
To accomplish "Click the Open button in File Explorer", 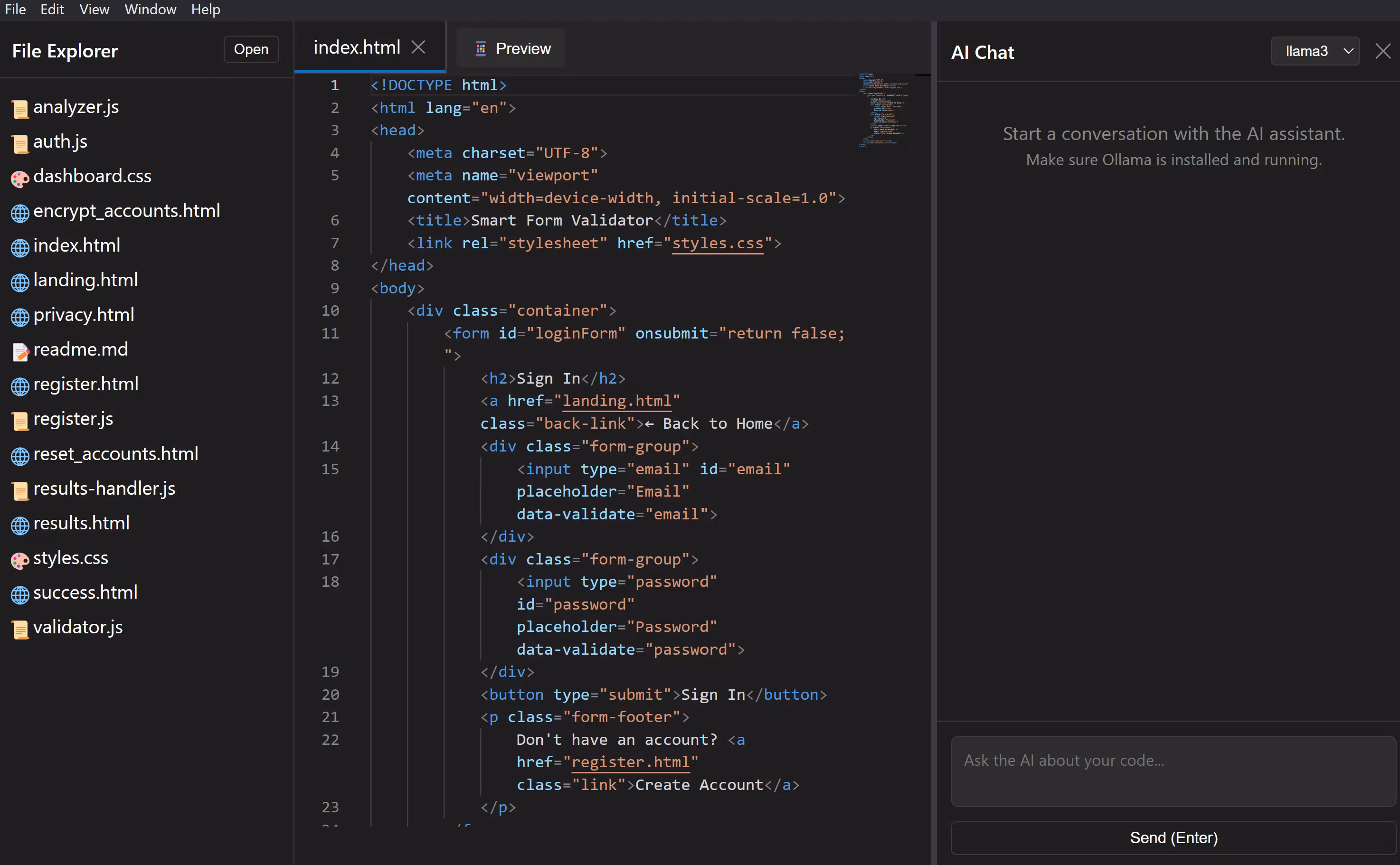I will (x=251, y=50).
